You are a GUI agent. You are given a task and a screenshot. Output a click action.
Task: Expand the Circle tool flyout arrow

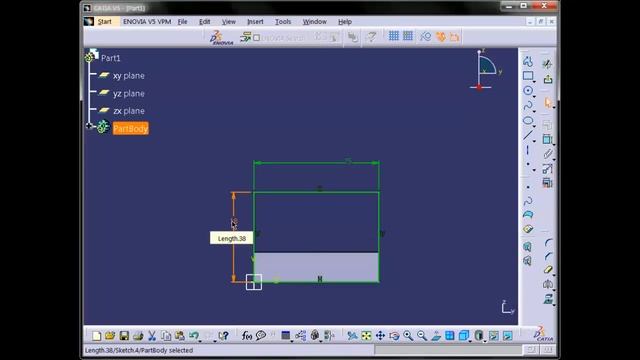[534, 96]
